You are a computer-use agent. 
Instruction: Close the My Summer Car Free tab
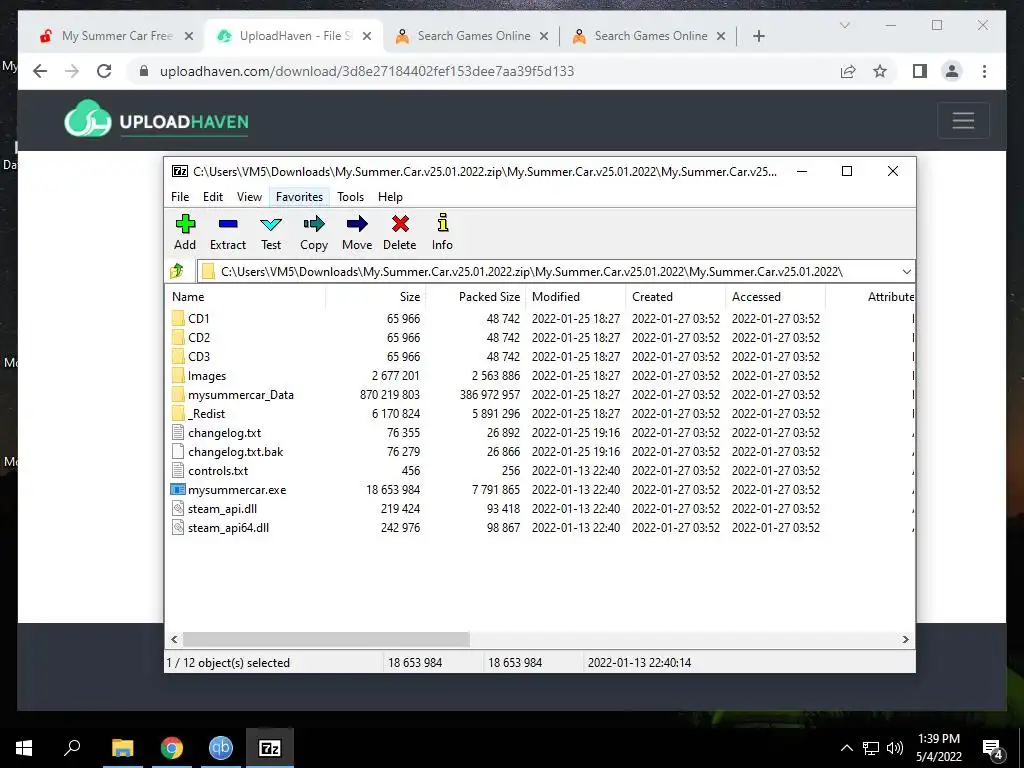189,36
